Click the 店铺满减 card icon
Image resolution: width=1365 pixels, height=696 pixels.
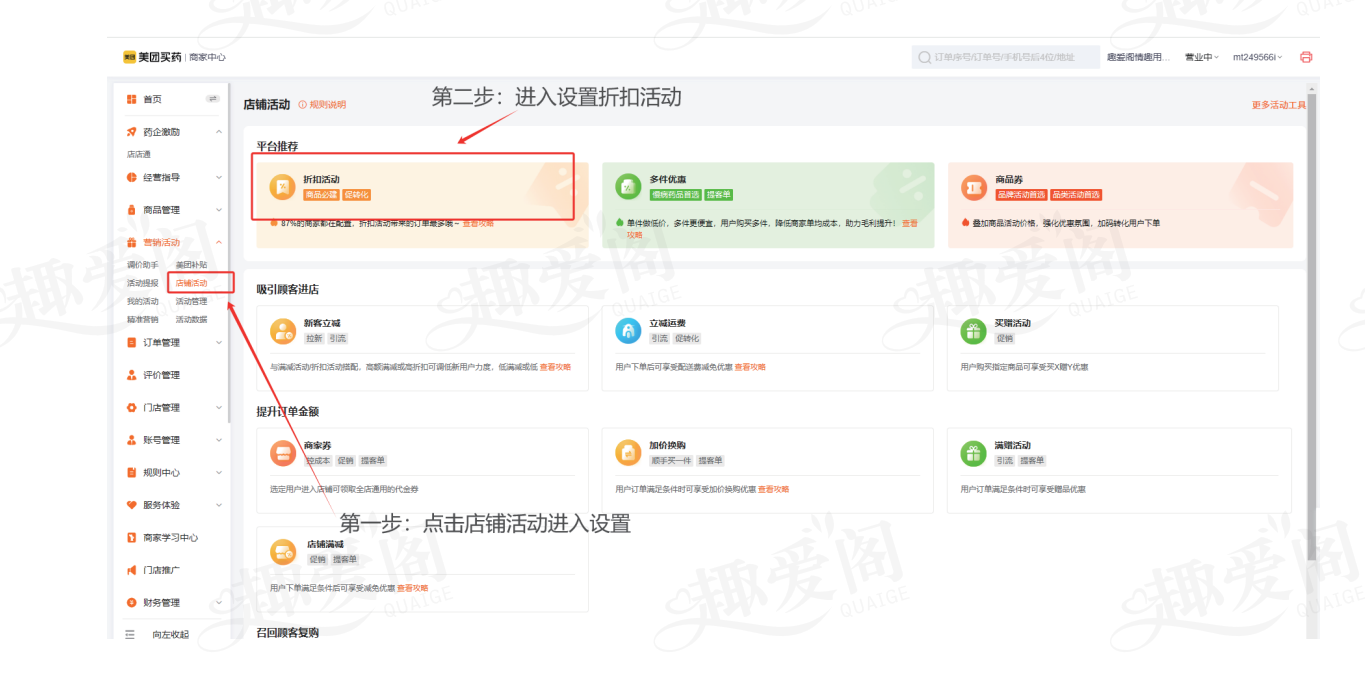click(283, 552)
